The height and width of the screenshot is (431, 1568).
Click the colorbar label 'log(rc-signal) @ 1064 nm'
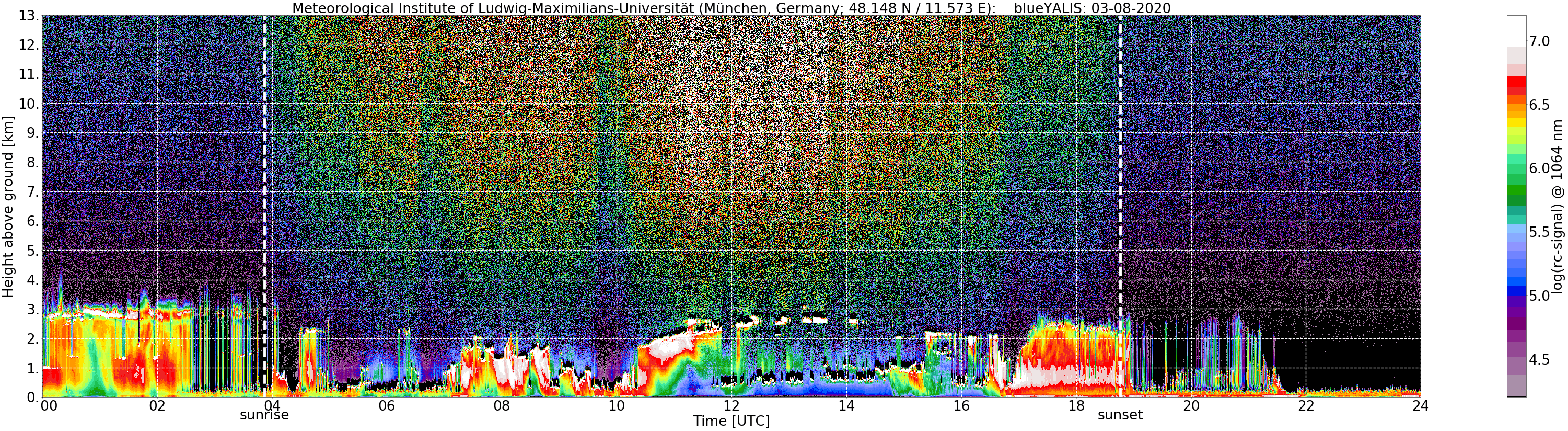pyautogui.click(x=1557, y=206)
